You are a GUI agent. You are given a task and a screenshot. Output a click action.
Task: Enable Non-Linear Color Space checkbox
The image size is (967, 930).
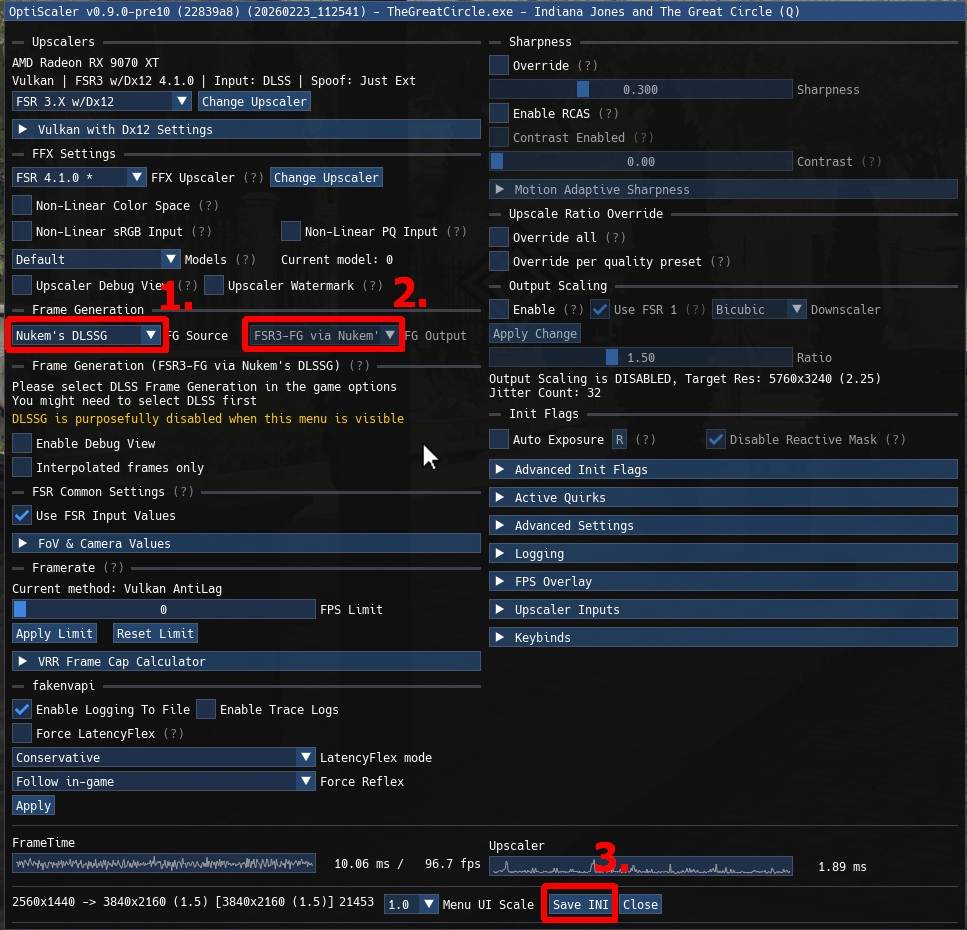coord(22,205)
